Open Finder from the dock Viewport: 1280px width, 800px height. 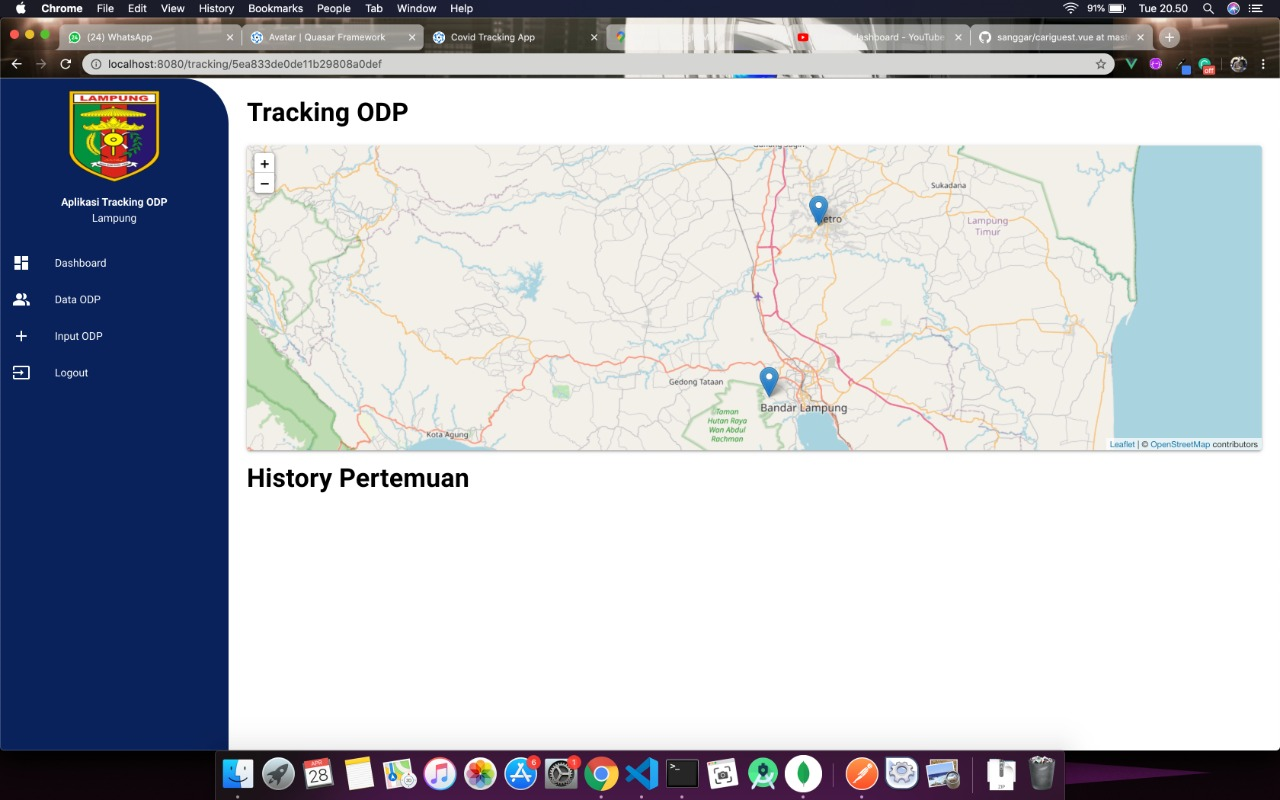(x=238, y=773)
